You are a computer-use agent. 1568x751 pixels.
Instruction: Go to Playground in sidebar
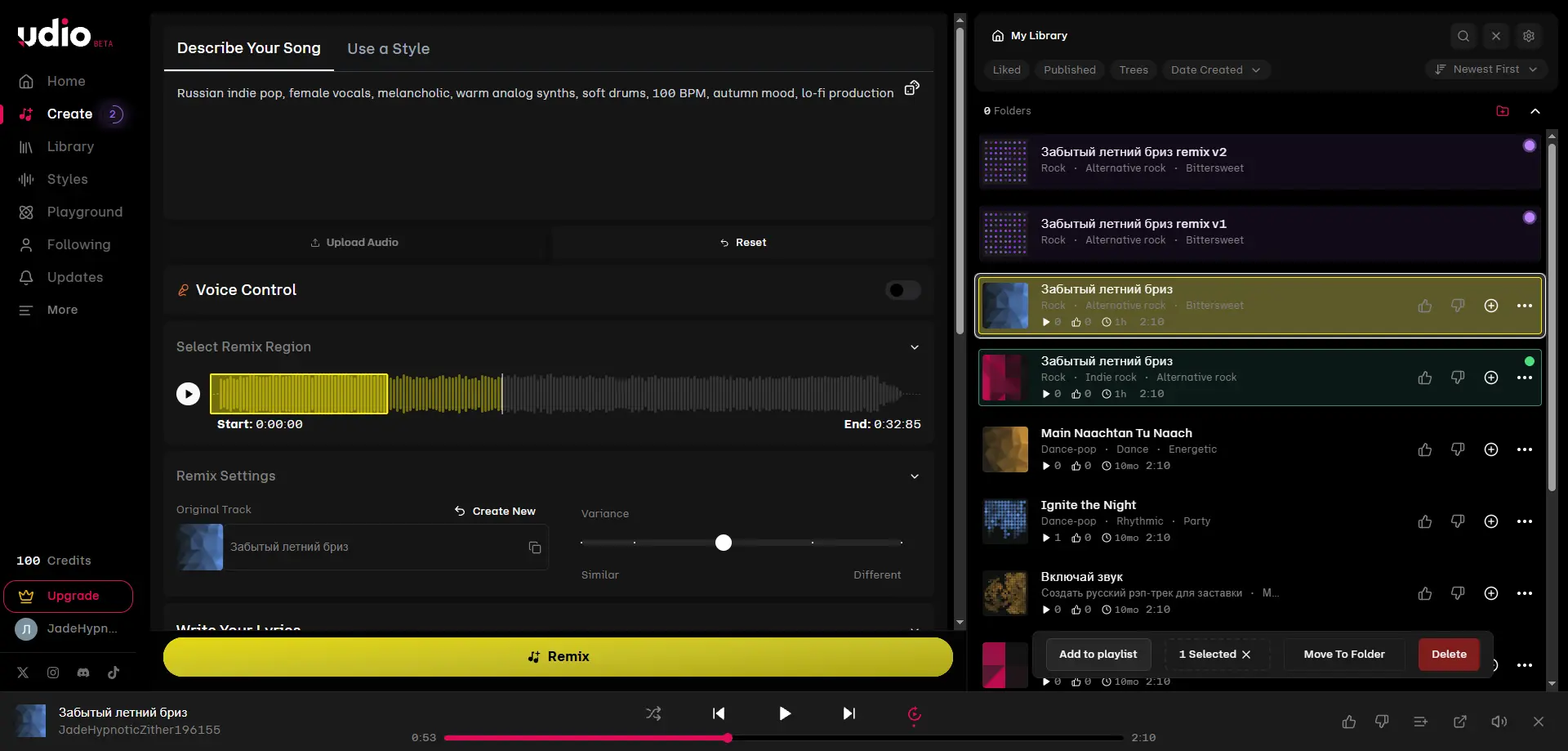70,212
